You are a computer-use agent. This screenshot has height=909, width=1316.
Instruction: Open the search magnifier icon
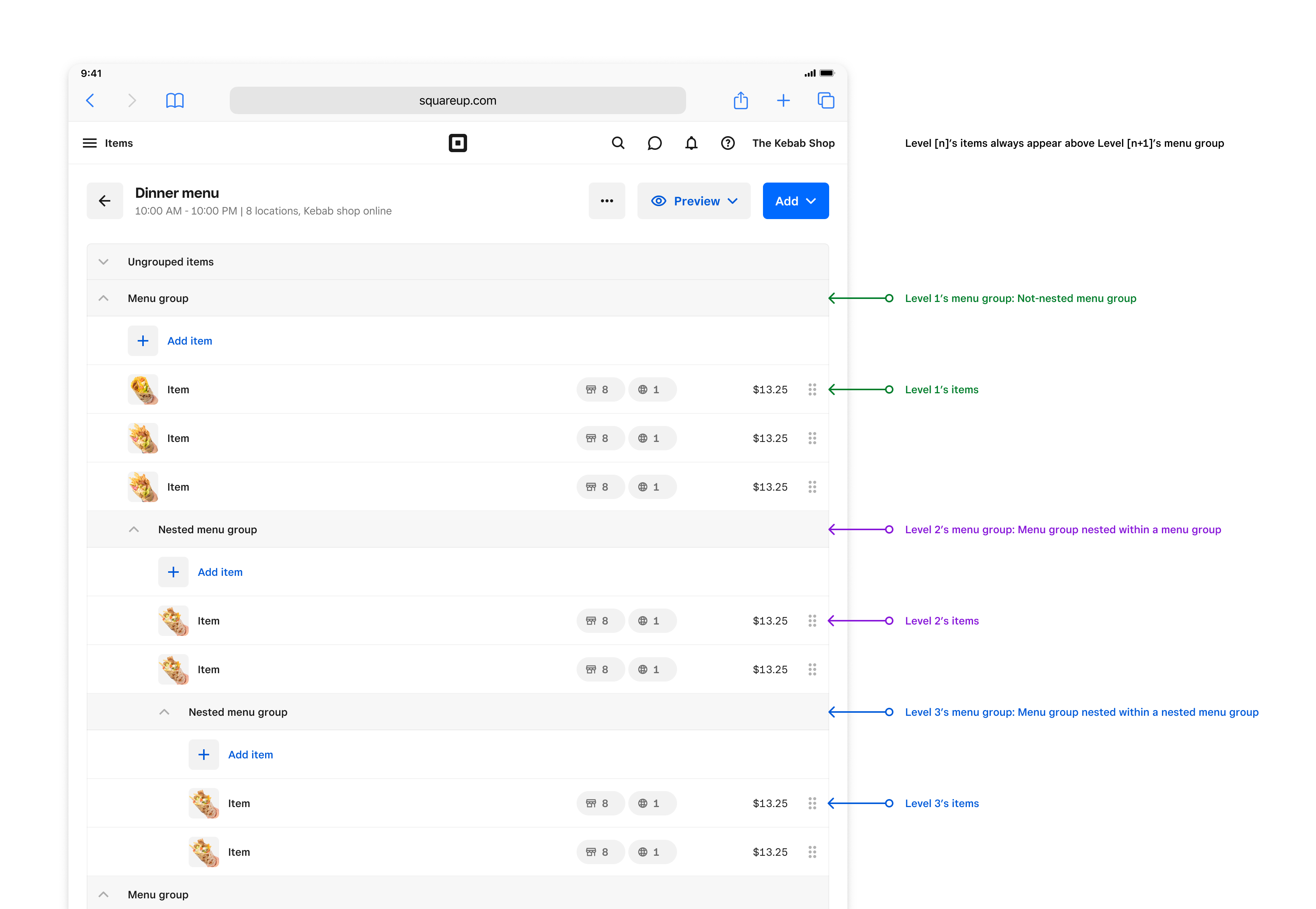pos(618,143)
